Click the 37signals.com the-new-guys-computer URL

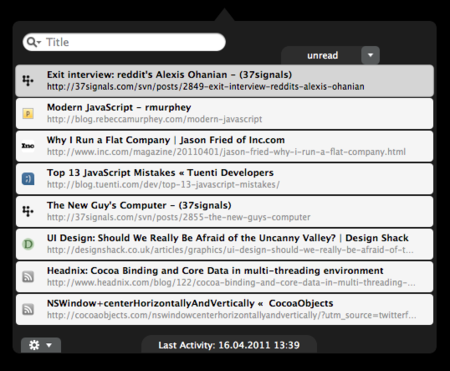click(x=178, y=217)
